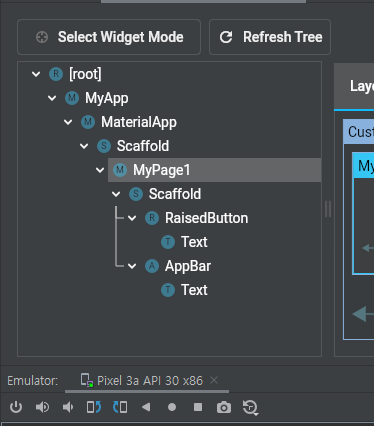The height and width of the screenshot is (426, 374).
Task: Click the emulator rotate right icon
Action: pyautogui.click(x=120, y=407)
